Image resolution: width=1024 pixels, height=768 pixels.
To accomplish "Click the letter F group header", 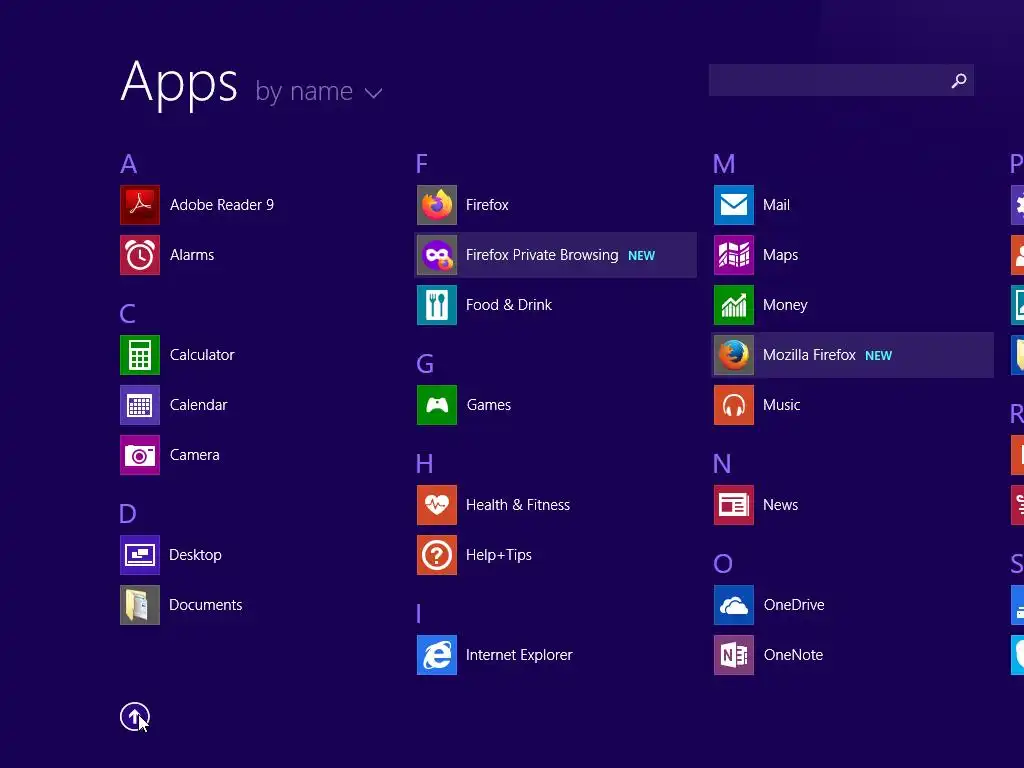I will pyautogui.click(x=422, y=163).
